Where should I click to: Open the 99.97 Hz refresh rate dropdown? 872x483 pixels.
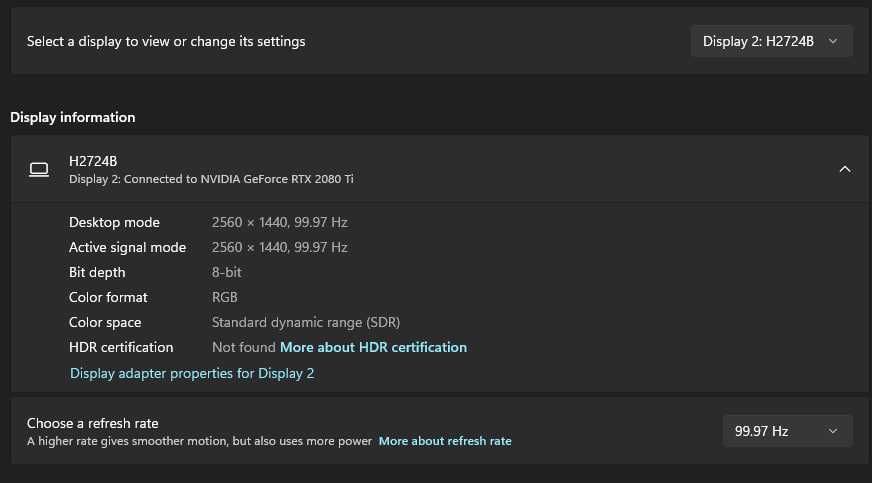(x=787, y=431)
